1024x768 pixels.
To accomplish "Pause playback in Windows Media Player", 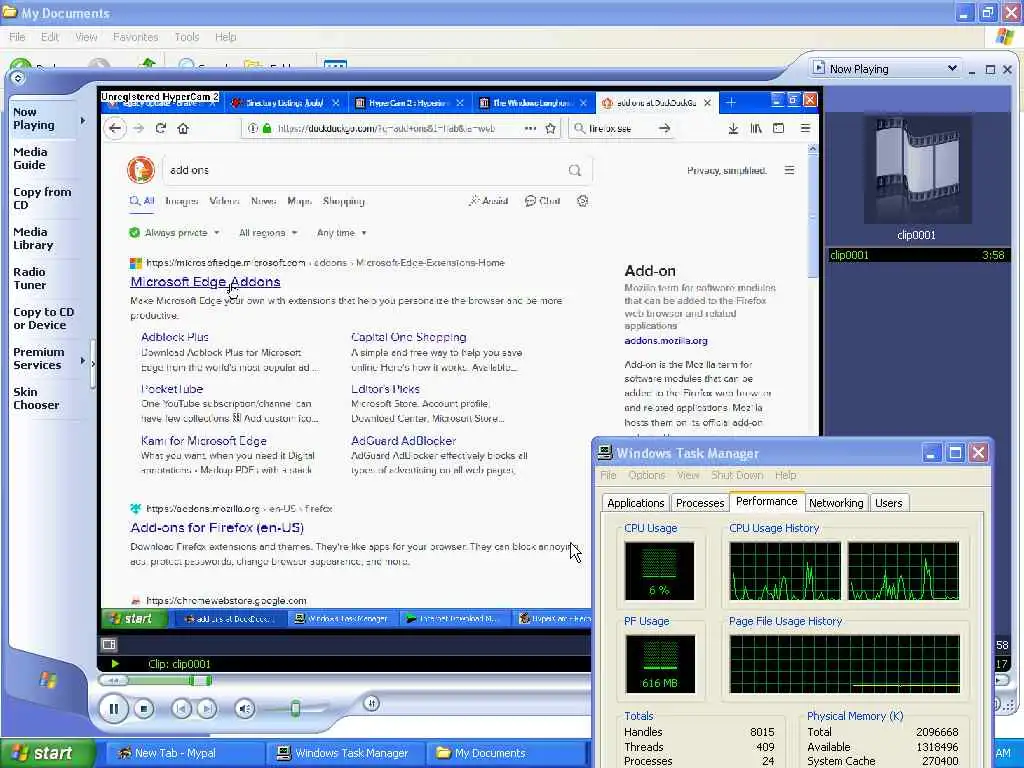I will pyautogui.click(x=114, y=709).
